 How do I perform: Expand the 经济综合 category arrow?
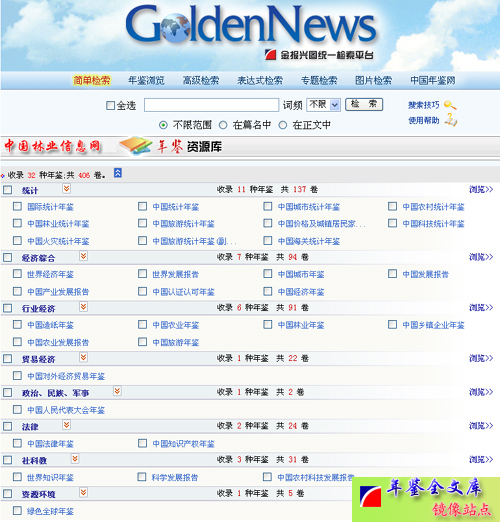(83, 256)
